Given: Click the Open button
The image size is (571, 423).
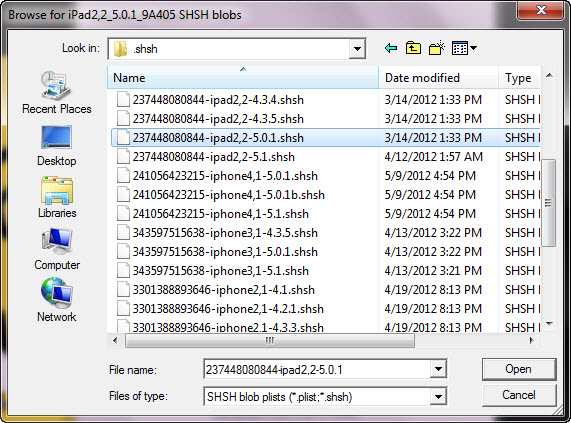Looking at the screenshot, I should tap(519, 369).
